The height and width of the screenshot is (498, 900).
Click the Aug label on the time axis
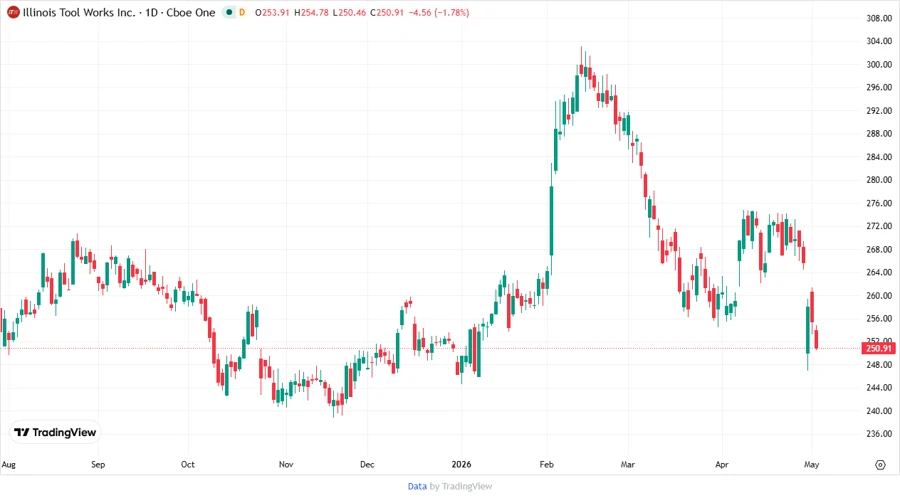click(x=9, y=465)
